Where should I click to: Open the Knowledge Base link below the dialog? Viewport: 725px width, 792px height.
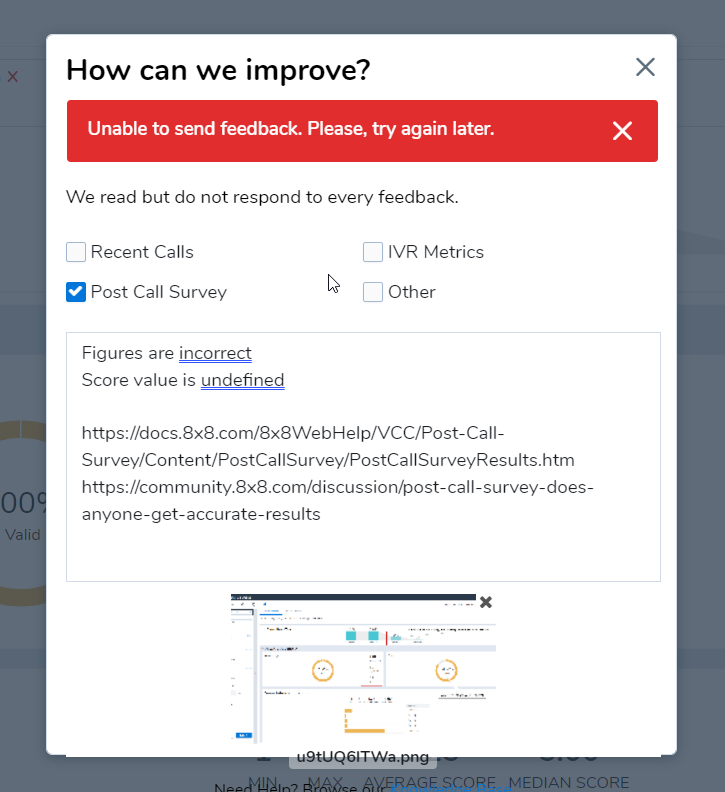[x=451, y=787]
